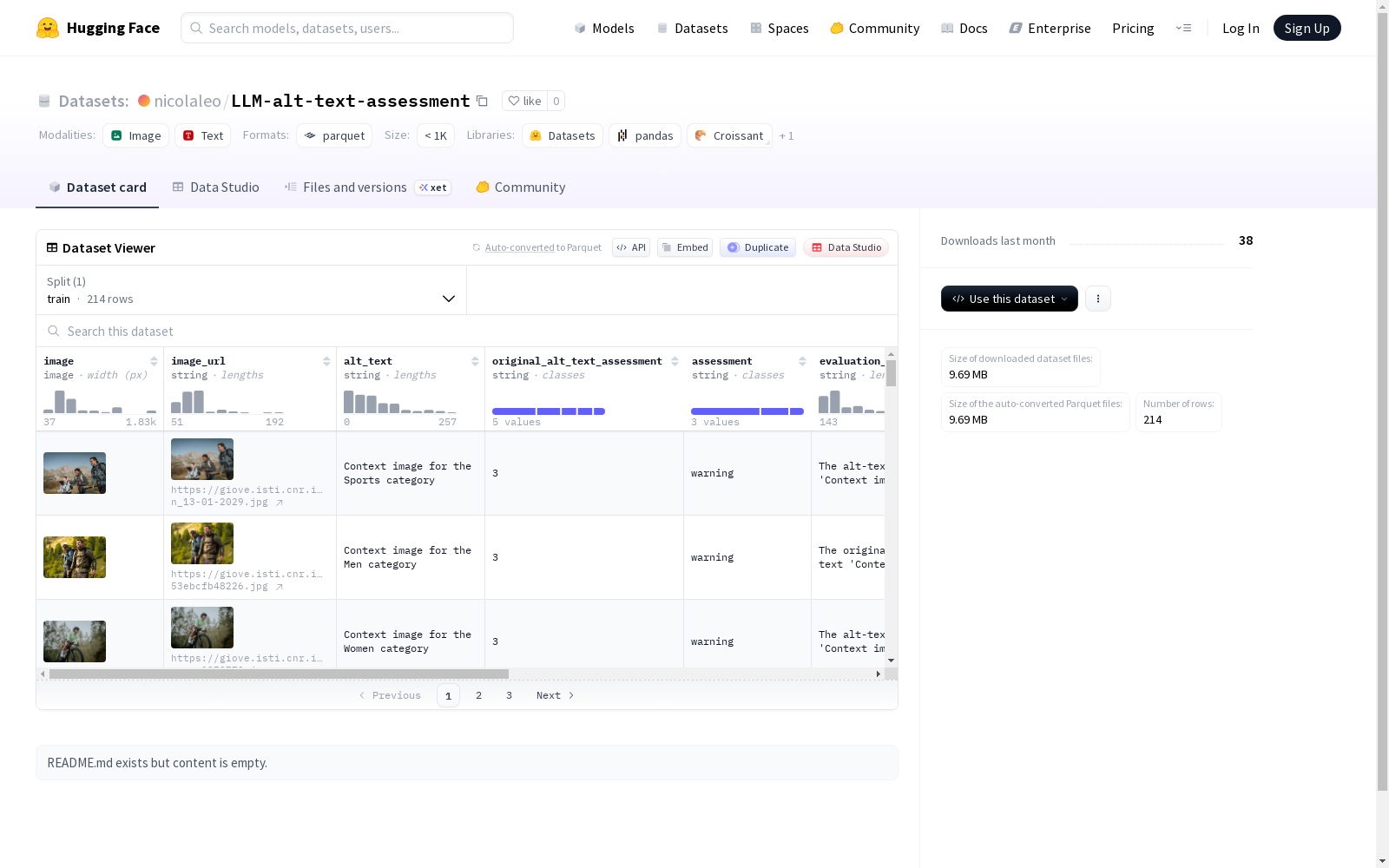
Task: Show additional libraries via +1
Action: point(787,135)
